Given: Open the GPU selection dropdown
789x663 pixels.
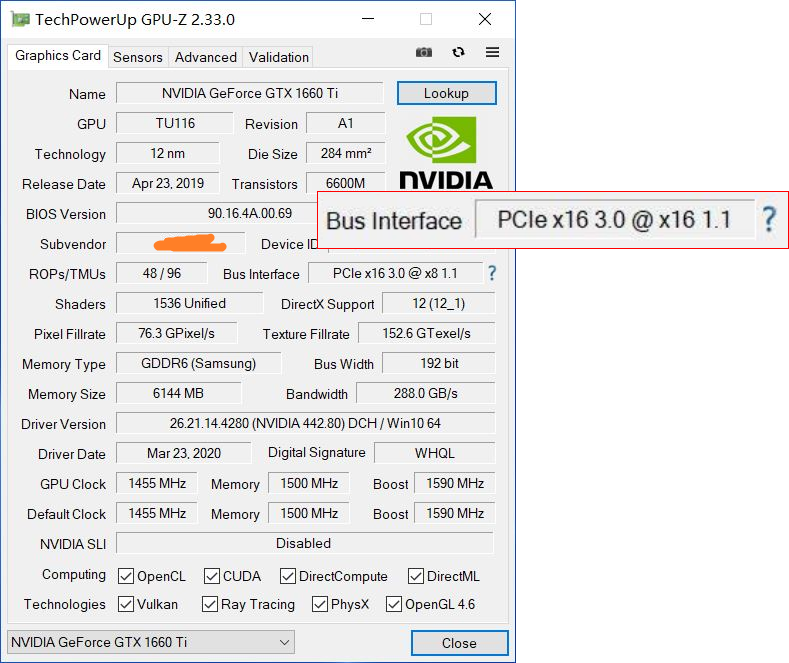Looking at the screenshot, I should click(x=151, y=642).
